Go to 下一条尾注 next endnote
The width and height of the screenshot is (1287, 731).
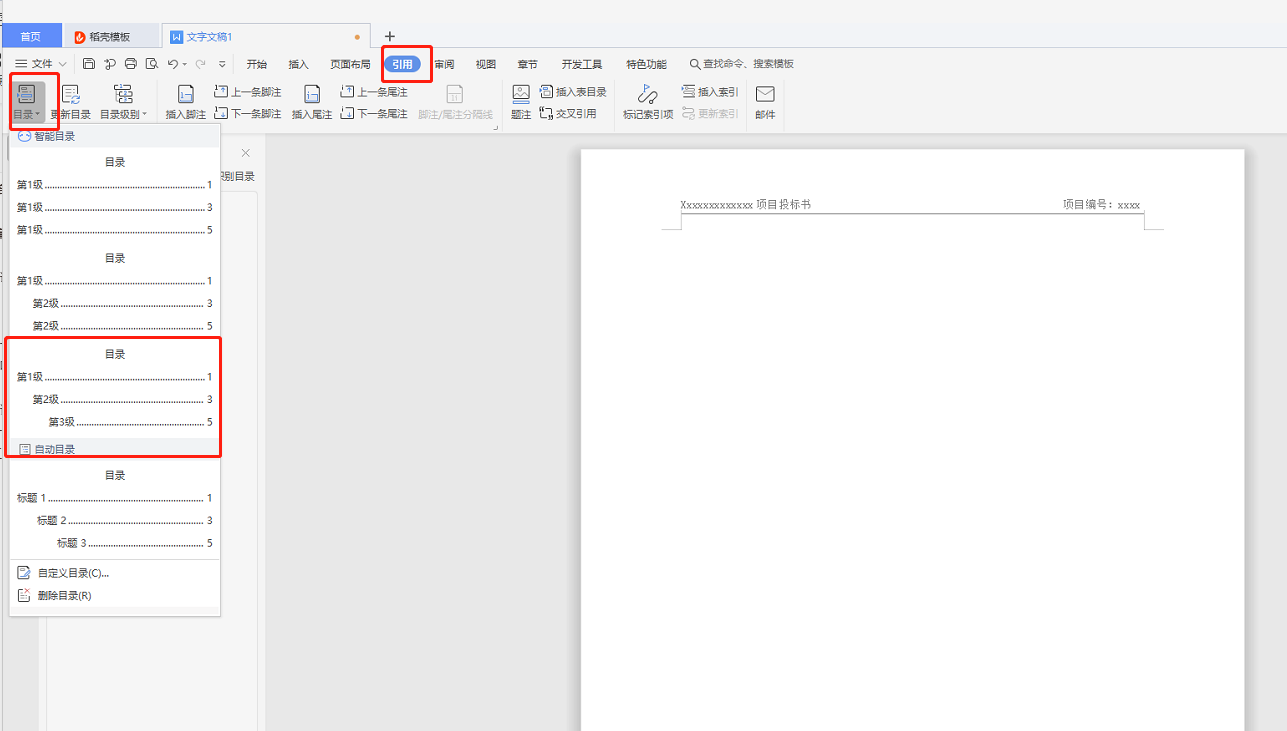374,114
